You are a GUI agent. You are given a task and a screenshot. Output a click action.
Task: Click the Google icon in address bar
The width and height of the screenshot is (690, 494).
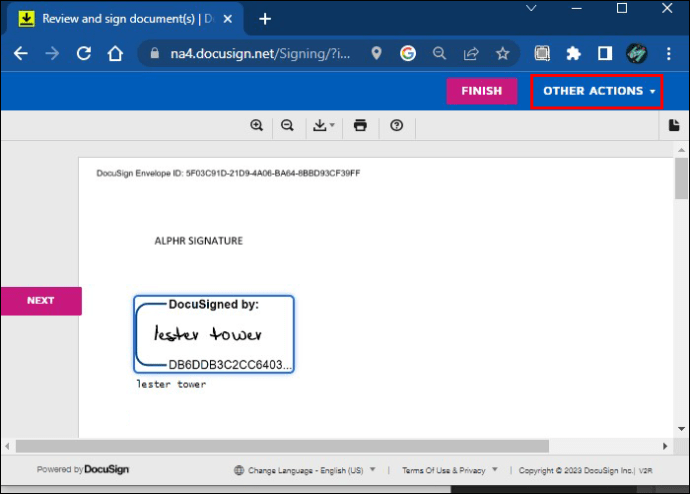pos(408,54)
